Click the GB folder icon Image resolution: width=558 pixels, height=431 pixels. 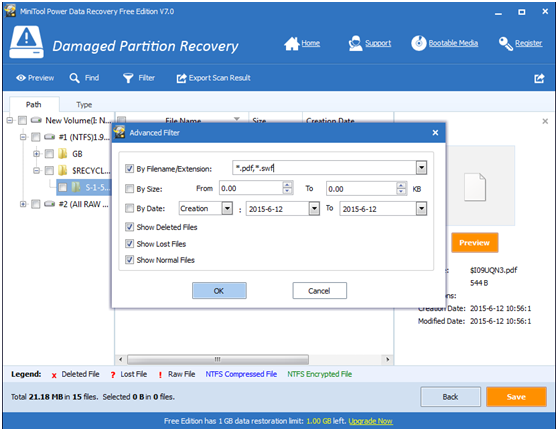(x=63, y=153)
